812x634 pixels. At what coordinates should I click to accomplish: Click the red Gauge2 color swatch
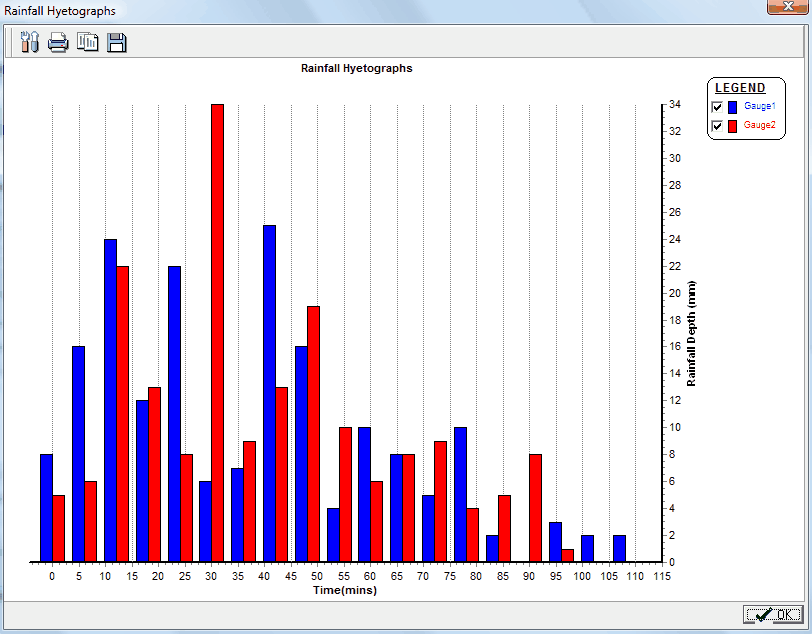[733, 126]
